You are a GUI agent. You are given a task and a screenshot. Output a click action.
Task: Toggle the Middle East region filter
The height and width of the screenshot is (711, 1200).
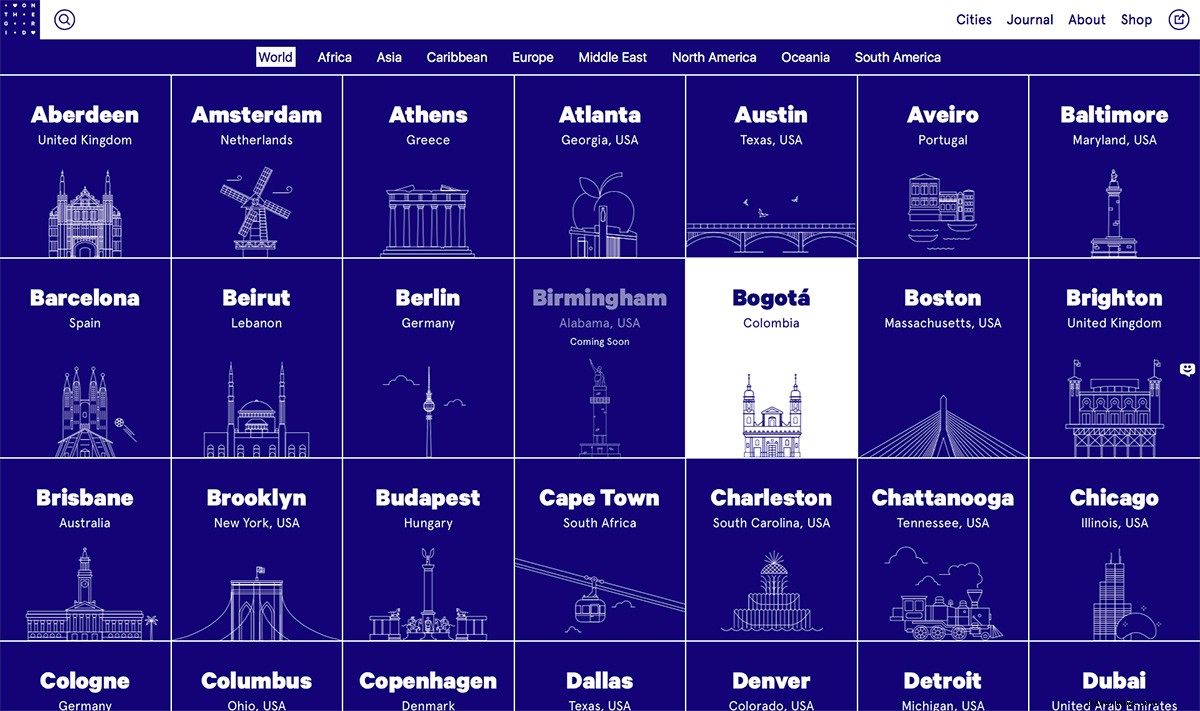coord(612,57)
